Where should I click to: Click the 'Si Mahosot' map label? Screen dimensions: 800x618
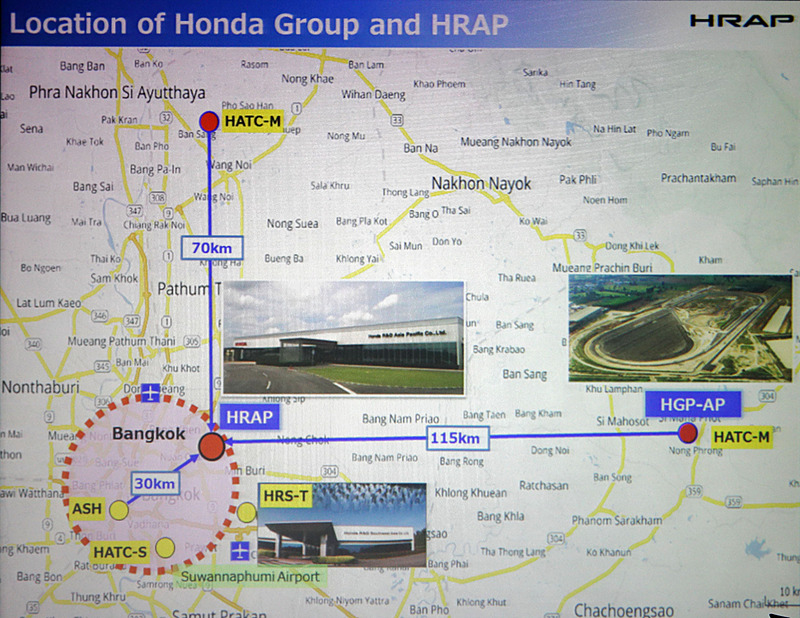coord(623,421)
